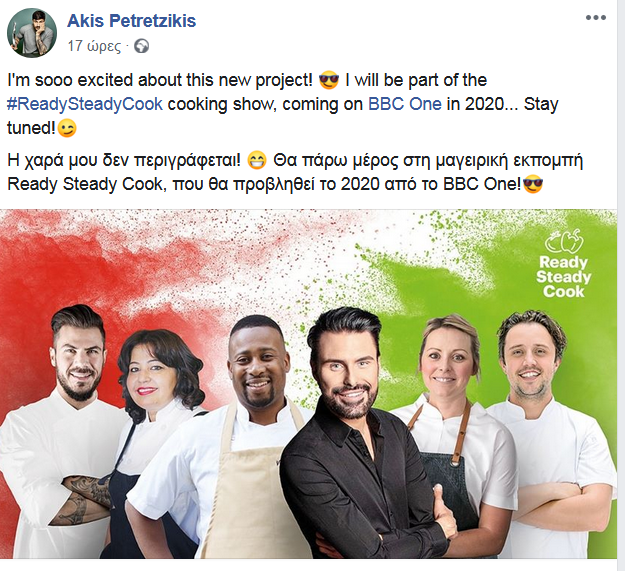The image size is (625, 571).
Task: Open the three-dot post options menu
Action: tap(596, 18)
